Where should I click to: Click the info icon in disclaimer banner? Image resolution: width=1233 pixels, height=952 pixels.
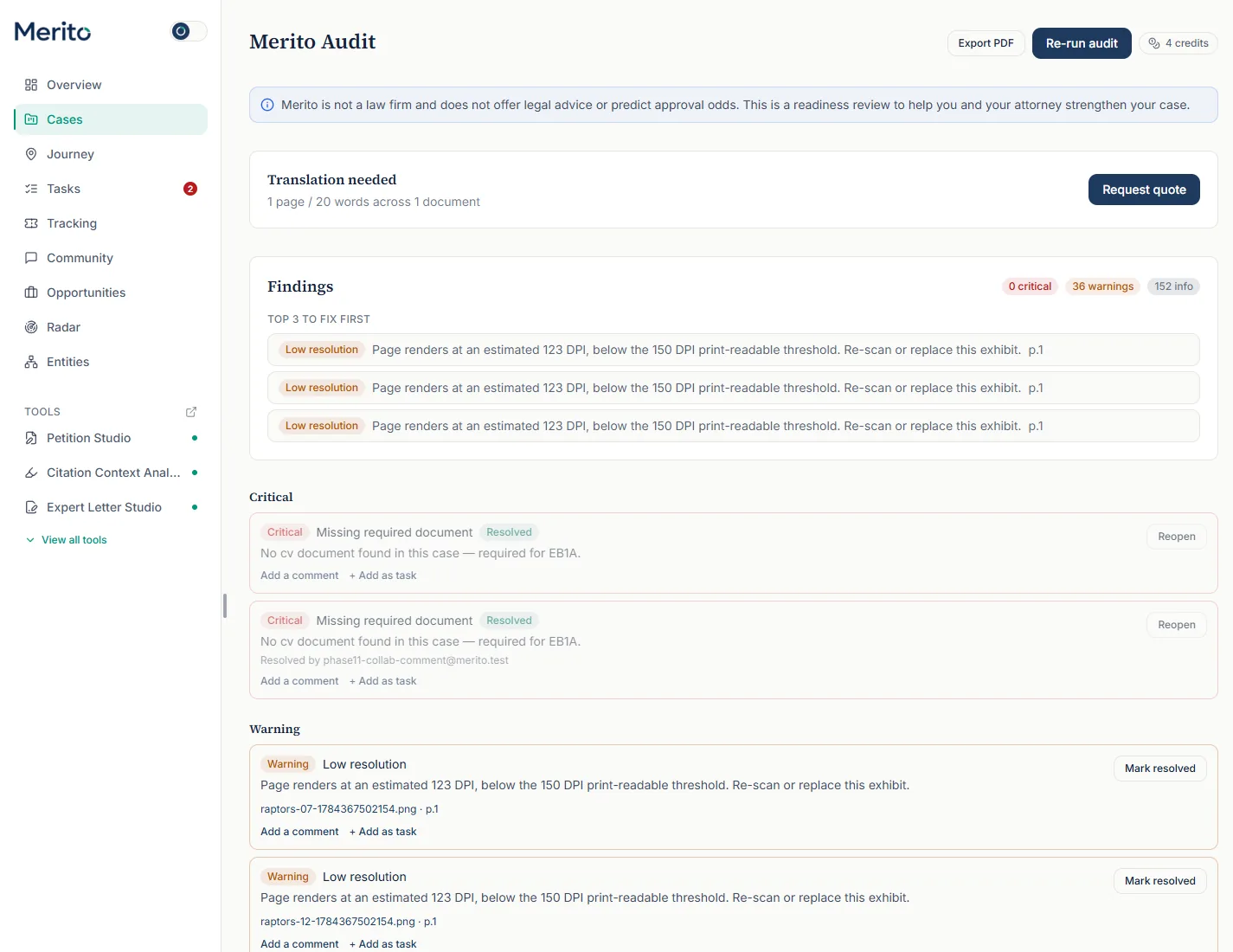click(267, 105)
